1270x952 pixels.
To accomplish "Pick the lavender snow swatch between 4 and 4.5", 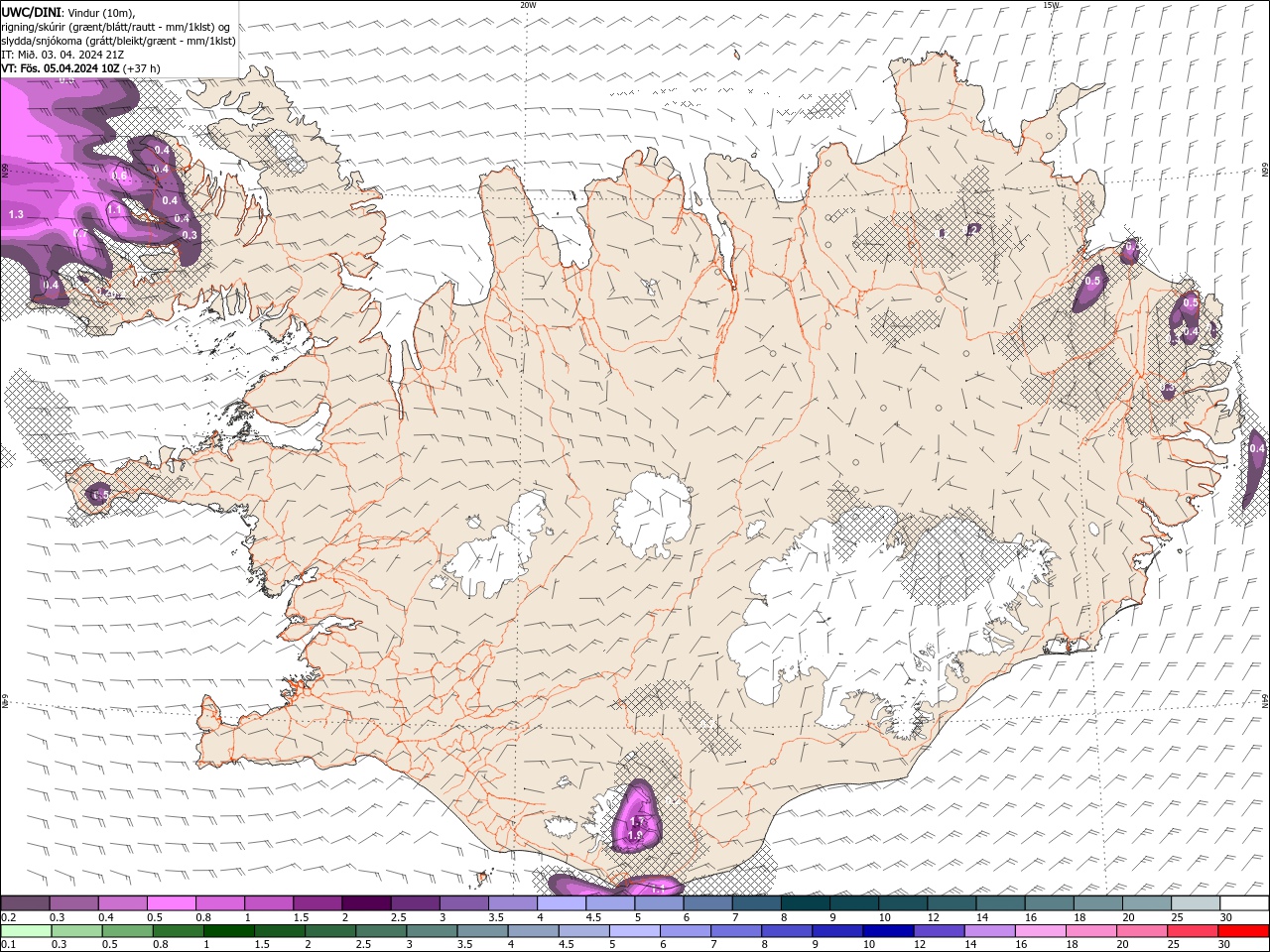I will pyautogui.click(x=562, y=903).
